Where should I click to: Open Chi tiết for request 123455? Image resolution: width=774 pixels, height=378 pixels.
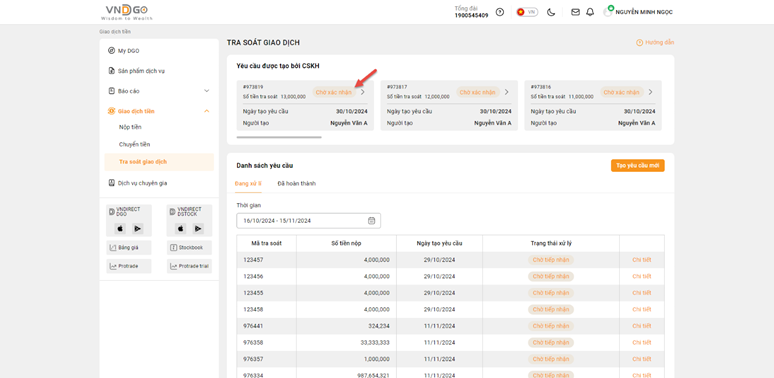pyautogui.click(x=642, y=293)
